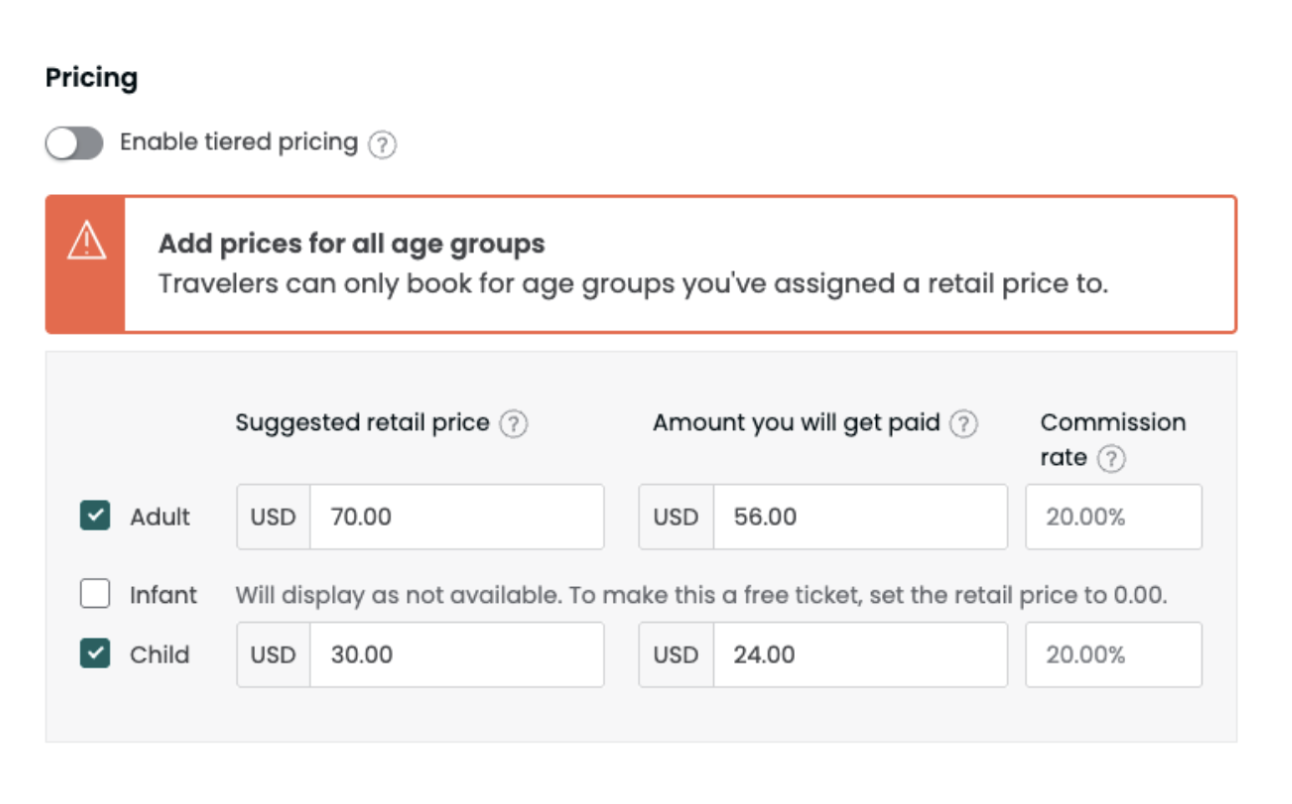Focus the Adult amount paid field showing 56.00

(x=858, y=517)
